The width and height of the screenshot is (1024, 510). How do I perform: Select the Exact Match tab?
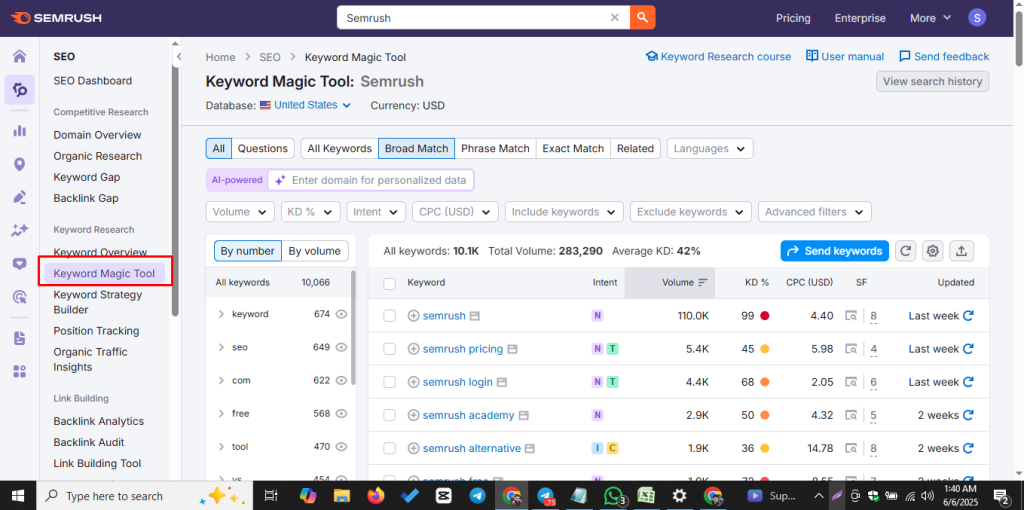[573, 148]
